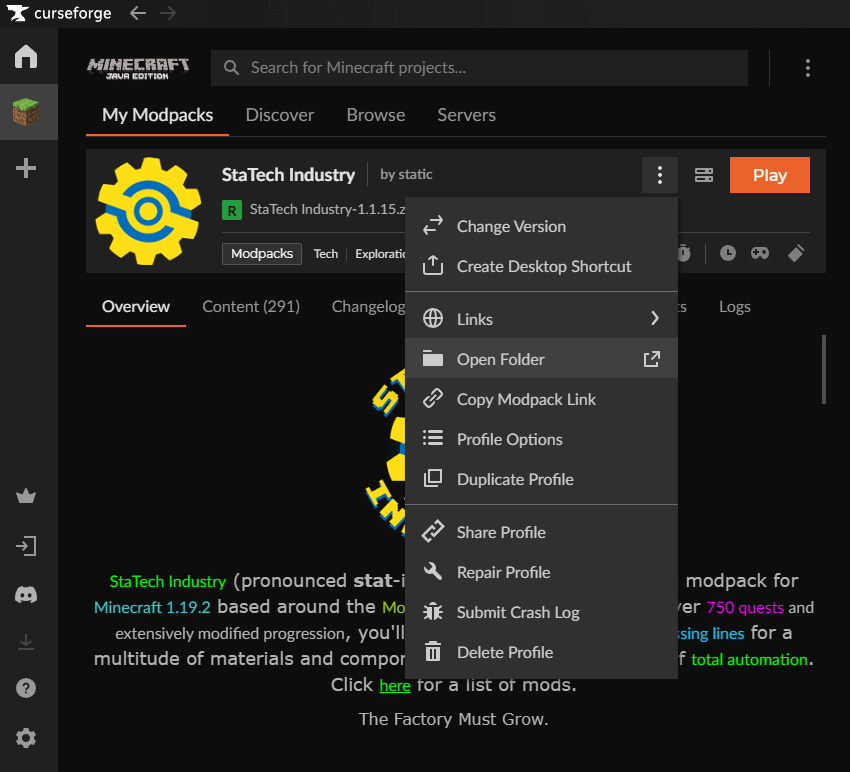This screenshot has width=850, height=772.
Task: Open settings gear icon in sidebar
Action: coord(27,738)
